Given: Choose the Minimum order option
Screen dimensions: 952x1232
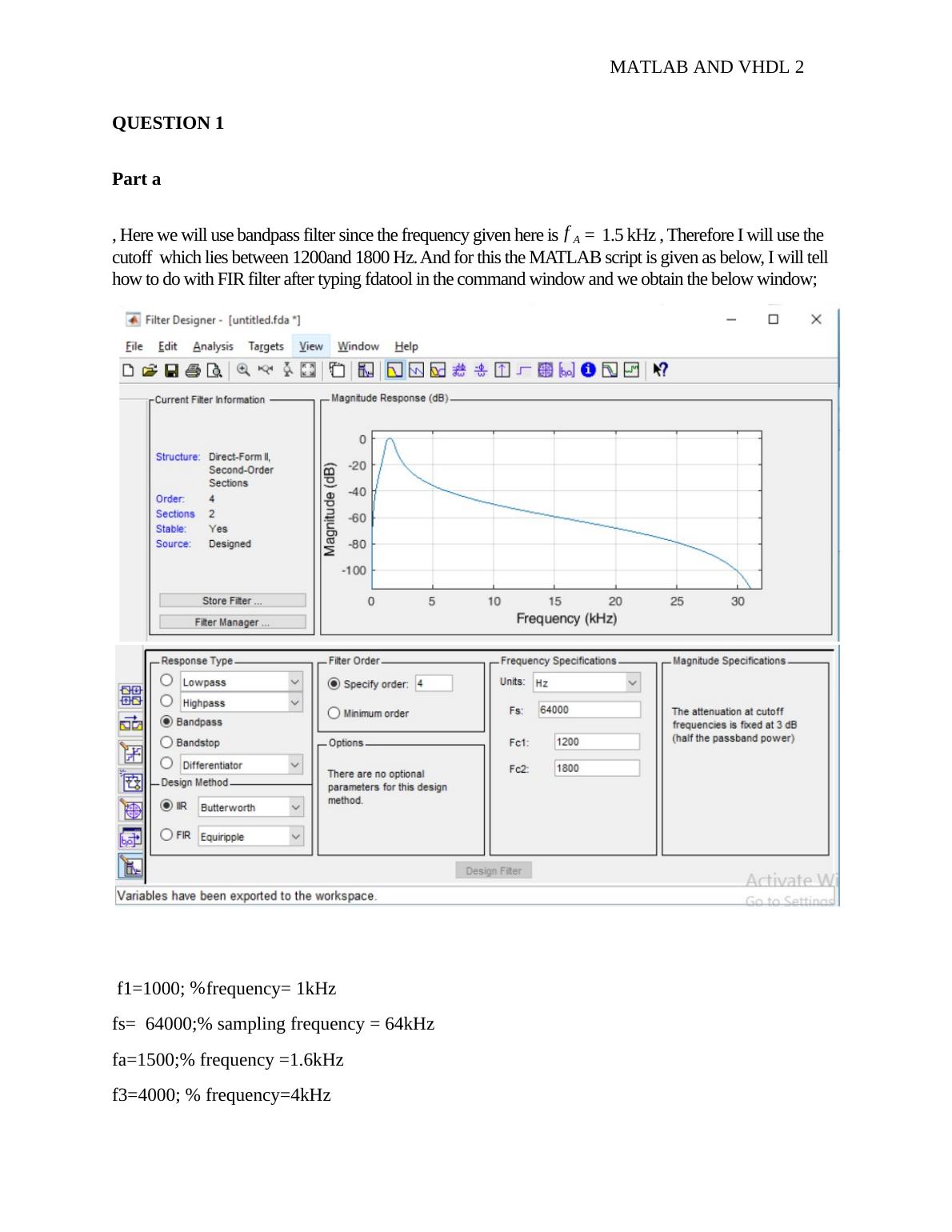Looking at the screenshot, I should pos(334,714).
